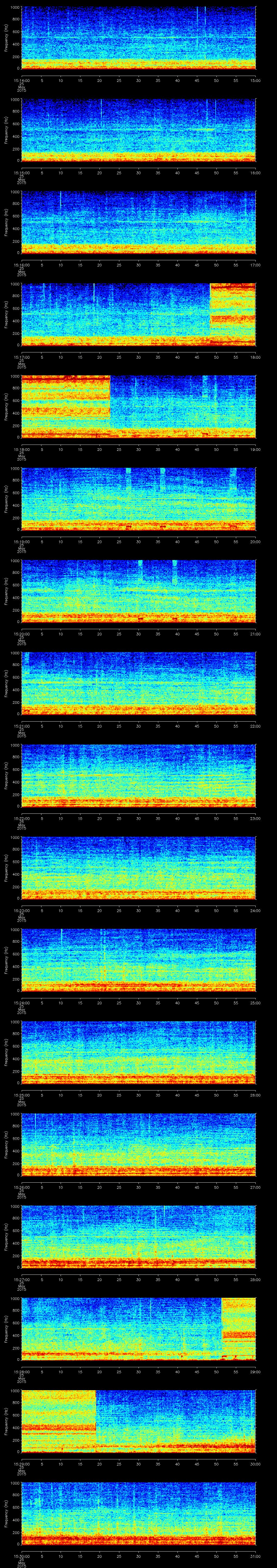277x1568 pixels.
Task: Open the spectrogram panel starting at 15:27:00
Action: coord(139,1237)
